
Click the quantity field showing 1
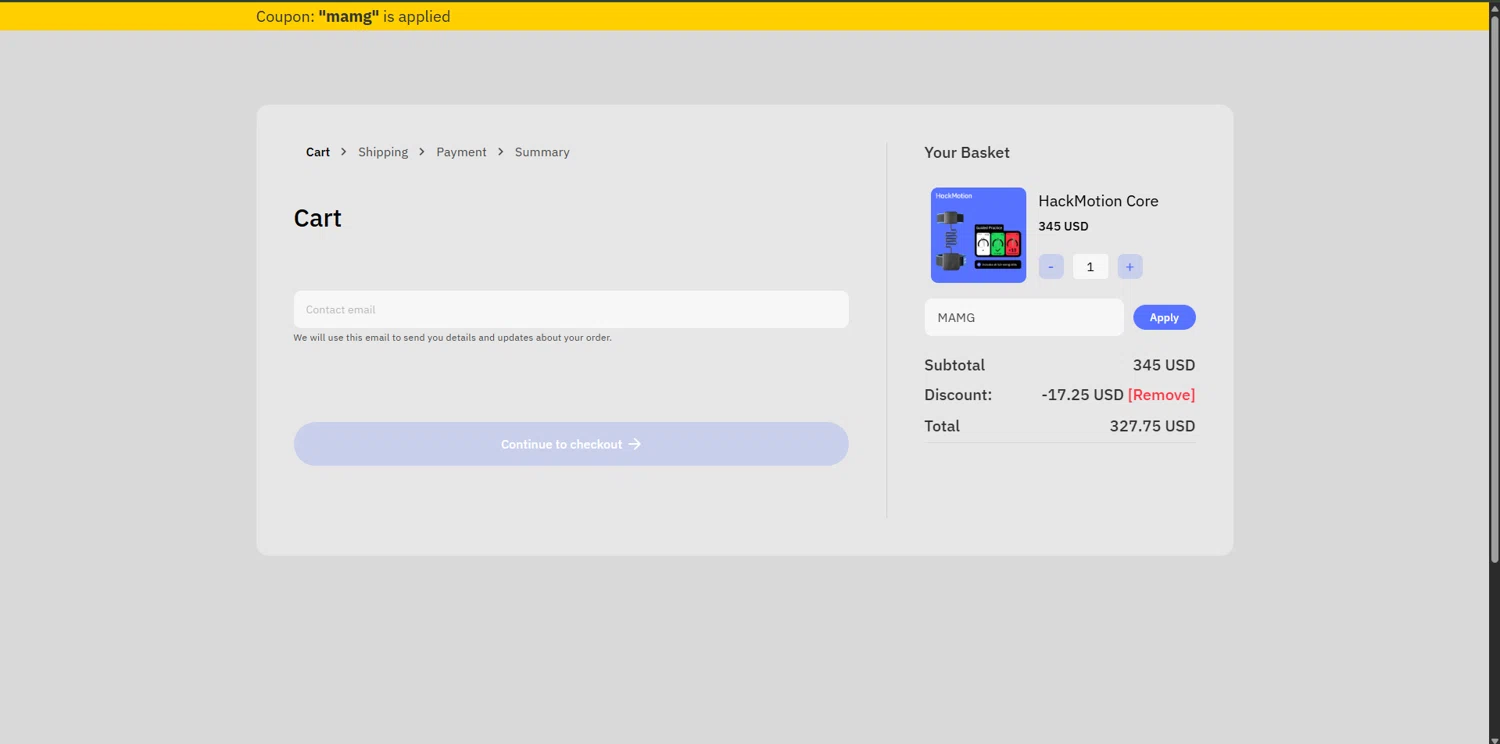click(x=1090, y=267)
